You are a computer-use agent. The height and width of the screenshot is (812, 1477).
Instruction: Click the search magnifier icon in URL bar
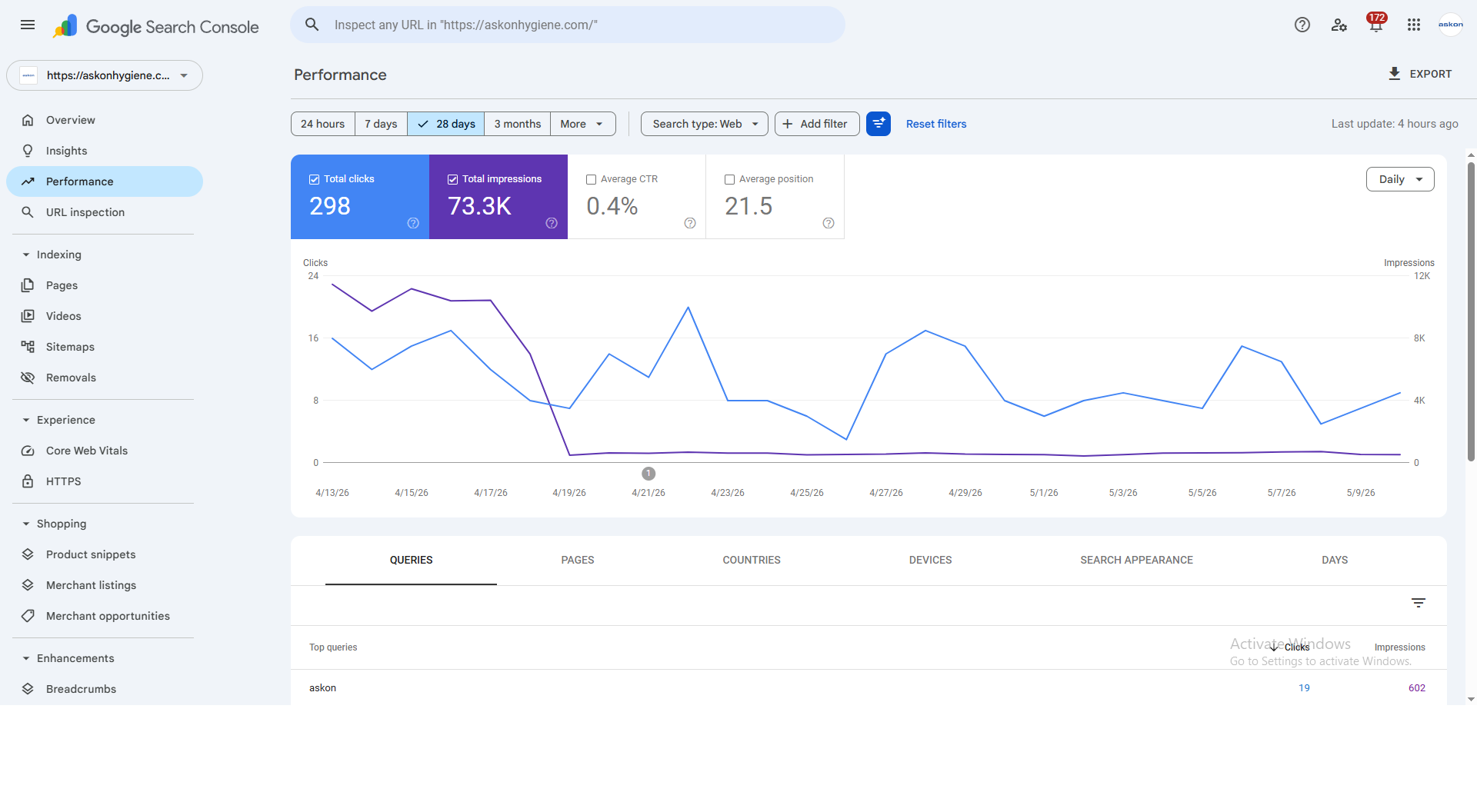[x=312, y=25]
